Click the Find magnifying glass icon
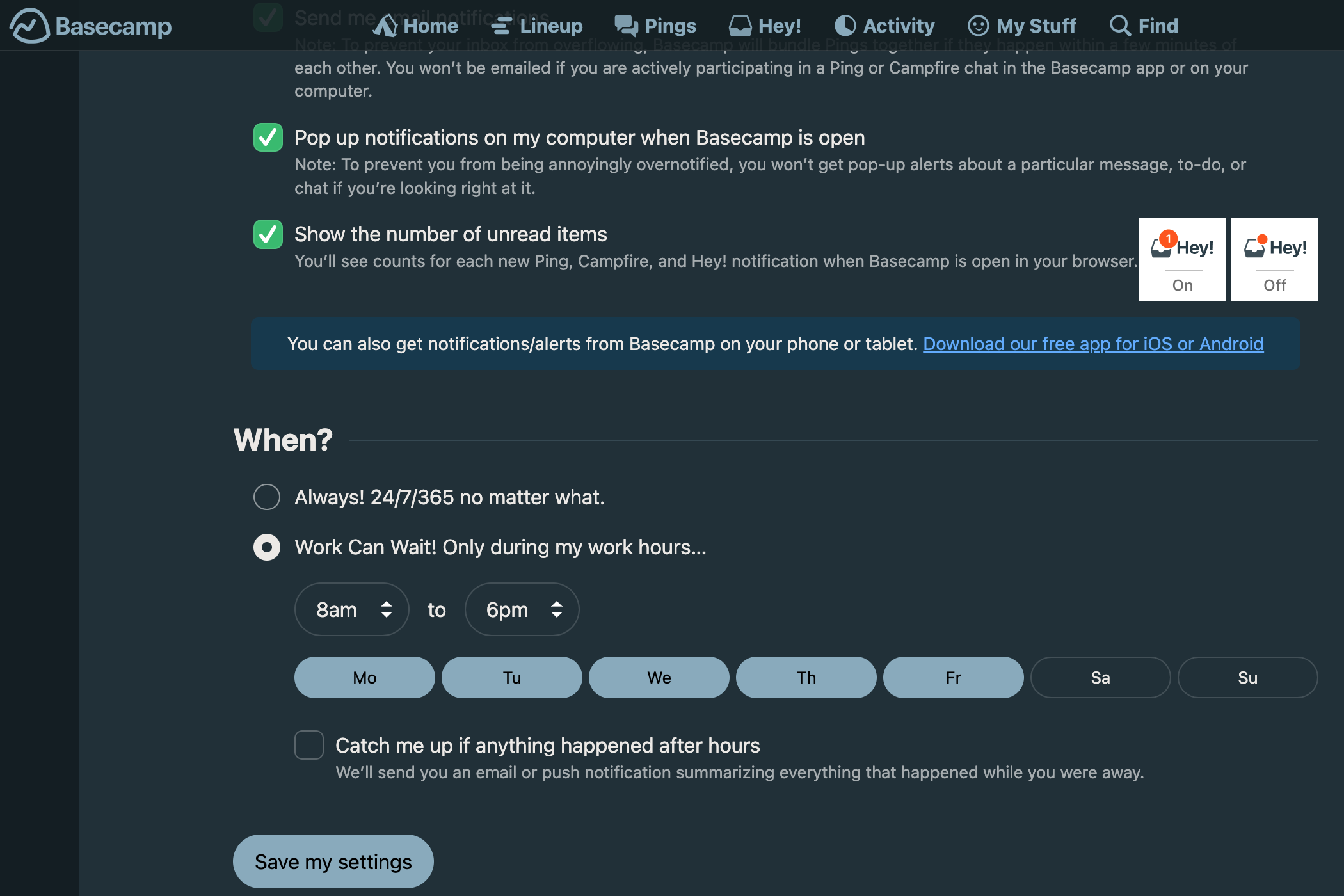 1120,26
